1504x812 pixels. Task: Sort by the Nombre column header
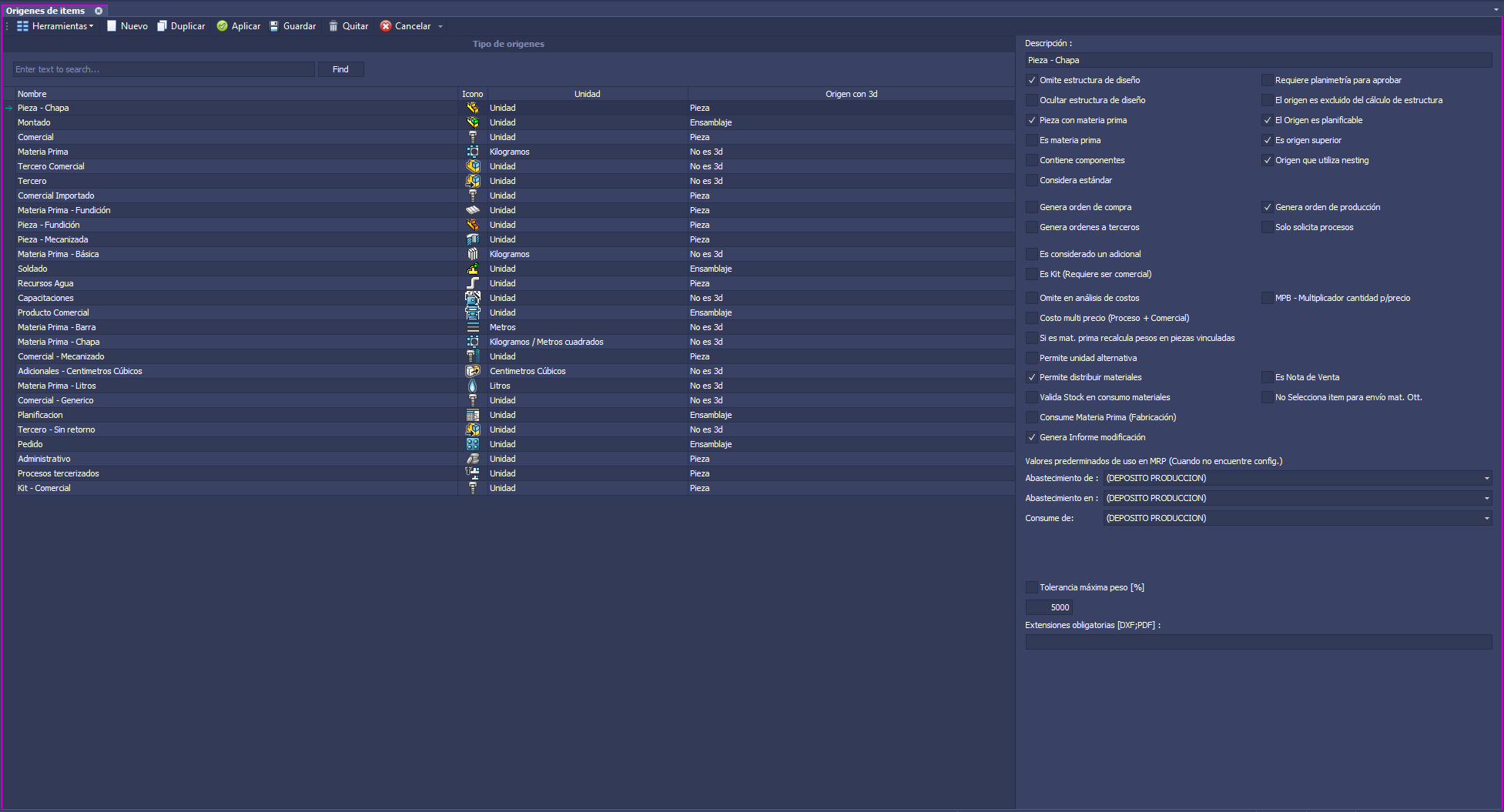(236, 94)
